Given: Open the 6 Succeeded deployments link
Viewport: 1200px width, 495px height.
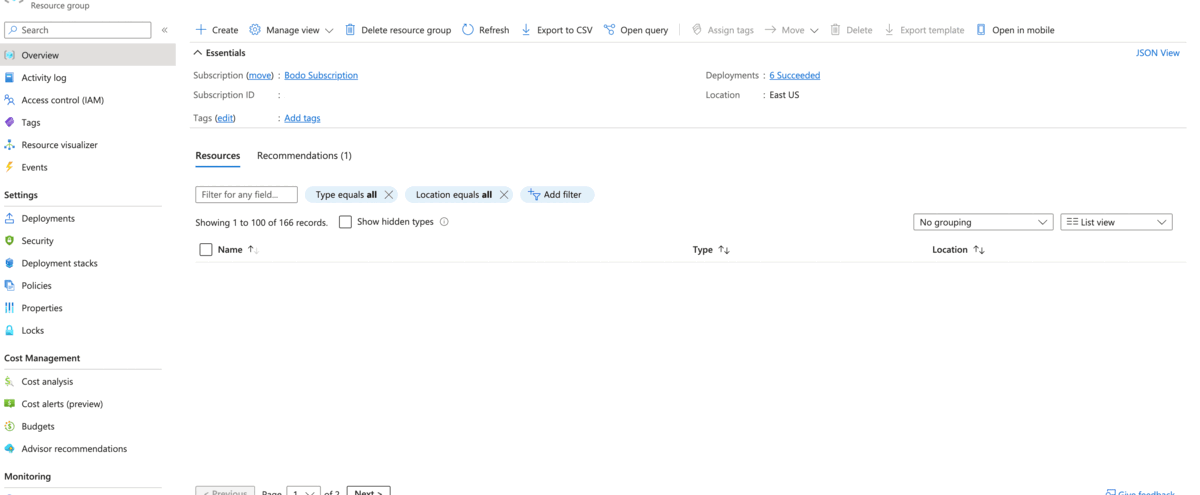Looking at the screenshot, I should (794, 75).
